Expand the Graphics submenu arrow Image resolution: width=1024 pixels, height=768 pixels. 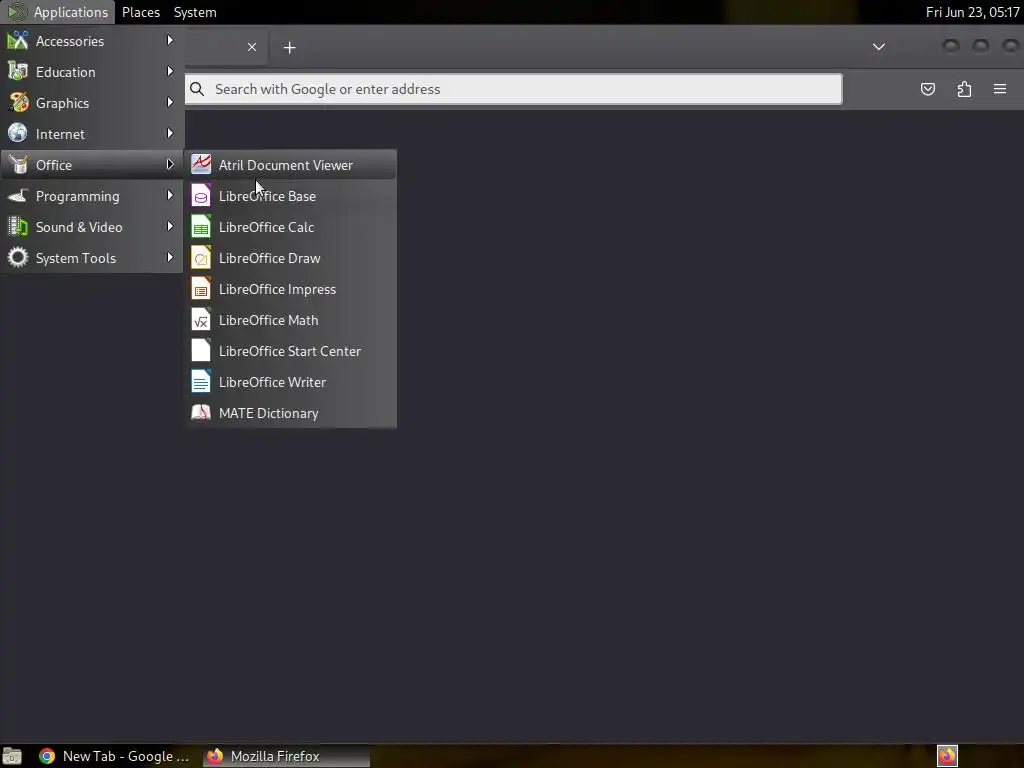click(170, 103)
